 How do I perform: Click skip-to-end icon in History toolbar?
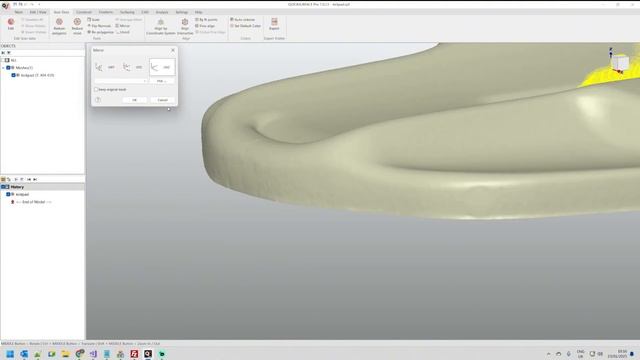[35, 179]
